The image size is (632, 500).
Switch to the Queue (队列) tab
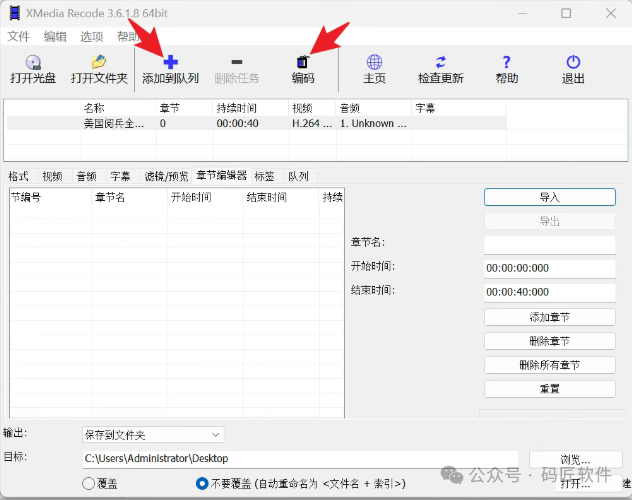click(x=298, y=176)
